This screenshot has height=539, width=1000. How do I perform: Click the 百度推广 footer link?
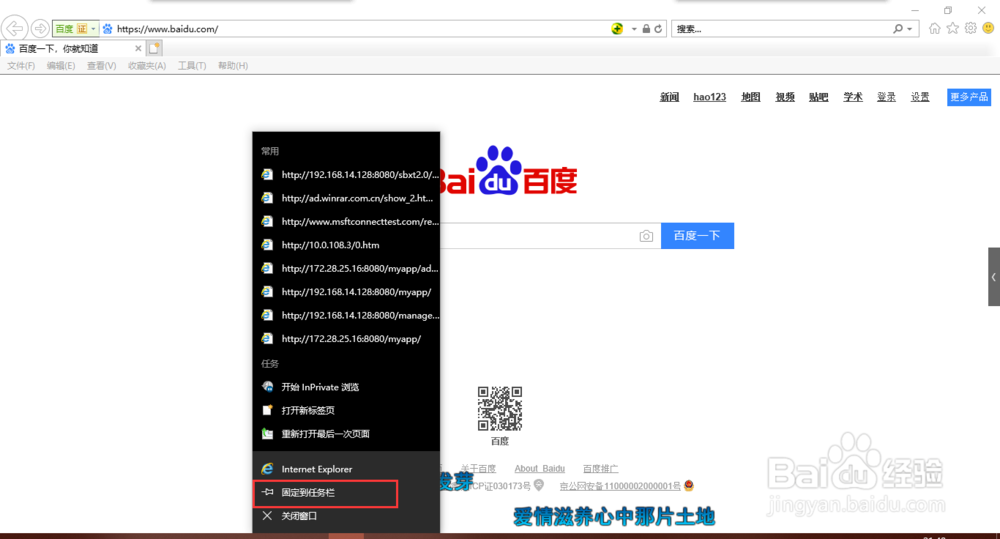tap(600, 468)
